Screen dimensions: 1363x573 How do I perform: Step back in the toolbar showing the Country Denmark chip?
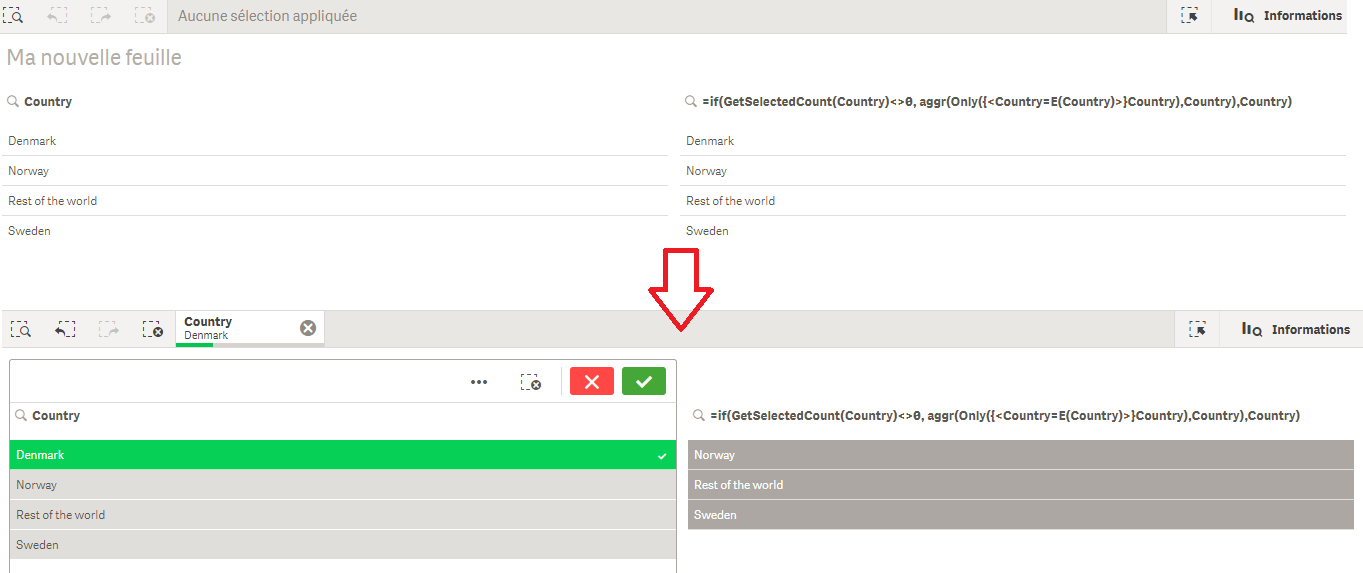[65, 329]
